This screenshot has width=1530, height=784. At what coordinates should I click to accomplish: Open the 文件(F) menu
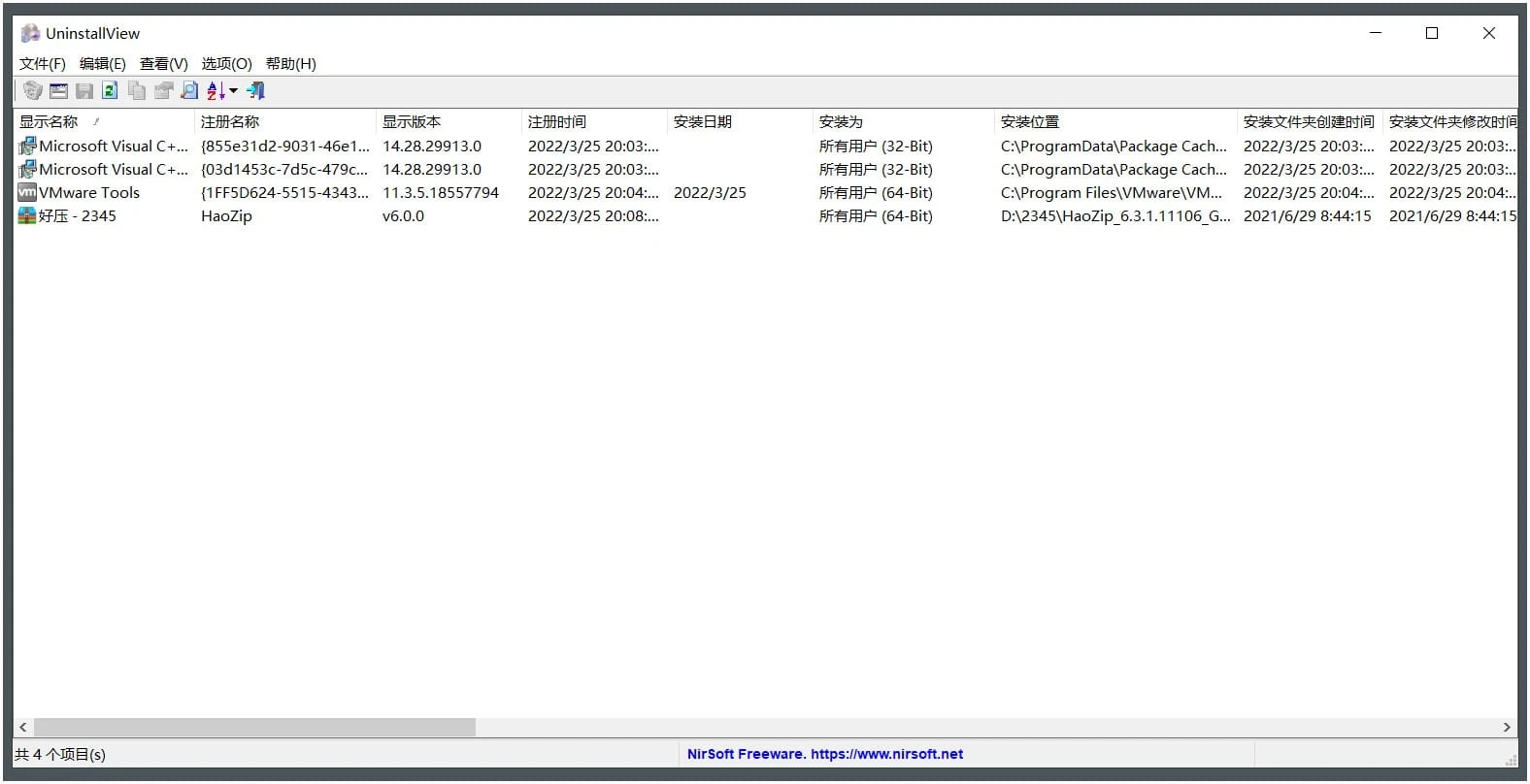[x=42, y=64]
